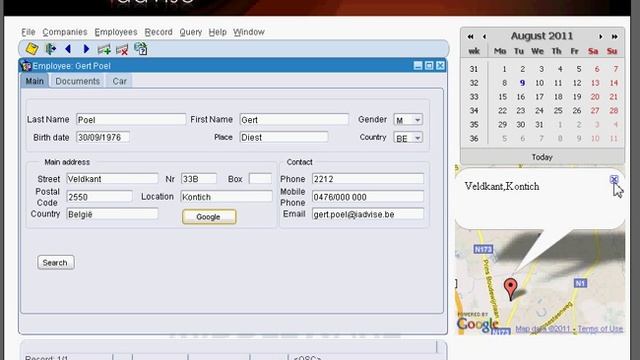
Task: Click the yellow Save toolbar icon
Action: coord(32,49)
